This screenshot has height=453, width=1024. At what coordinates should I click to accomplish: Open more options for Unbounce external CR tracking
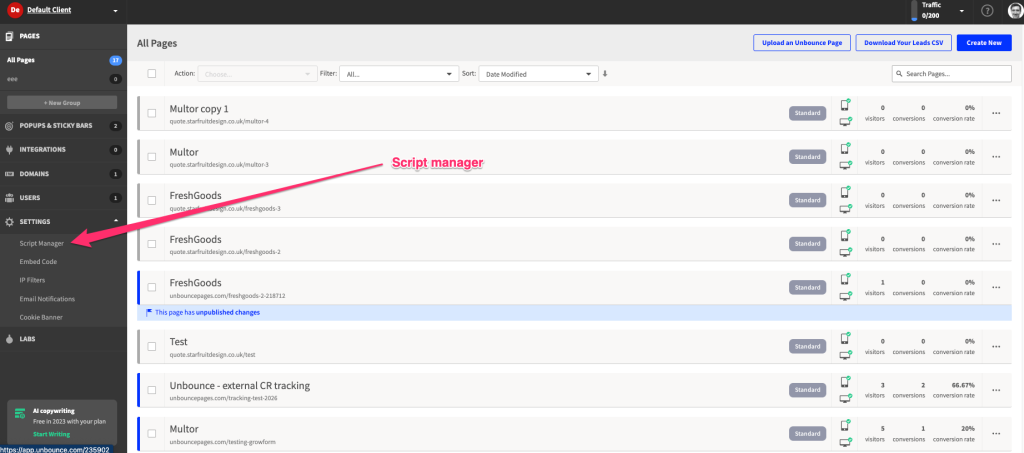996,390
